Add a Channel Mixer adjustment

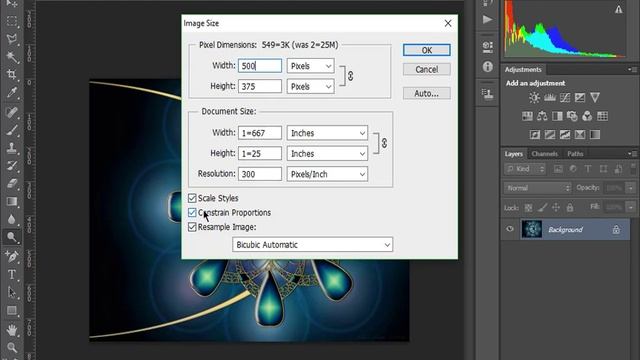tap(587, 116)
